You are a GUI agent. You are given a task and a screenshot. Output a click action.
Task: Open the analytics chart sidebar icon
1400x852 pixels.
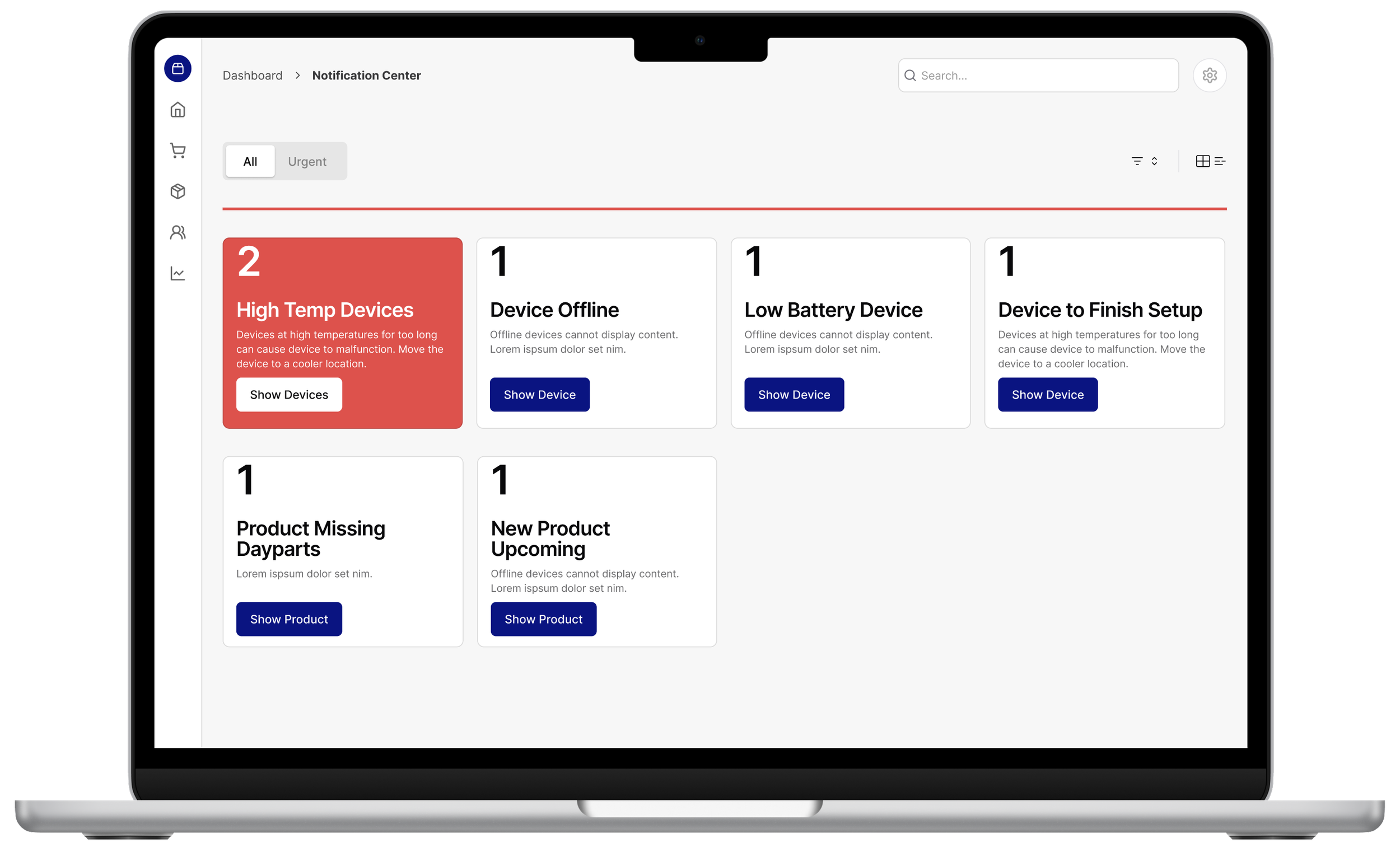[x=178, y=273]
